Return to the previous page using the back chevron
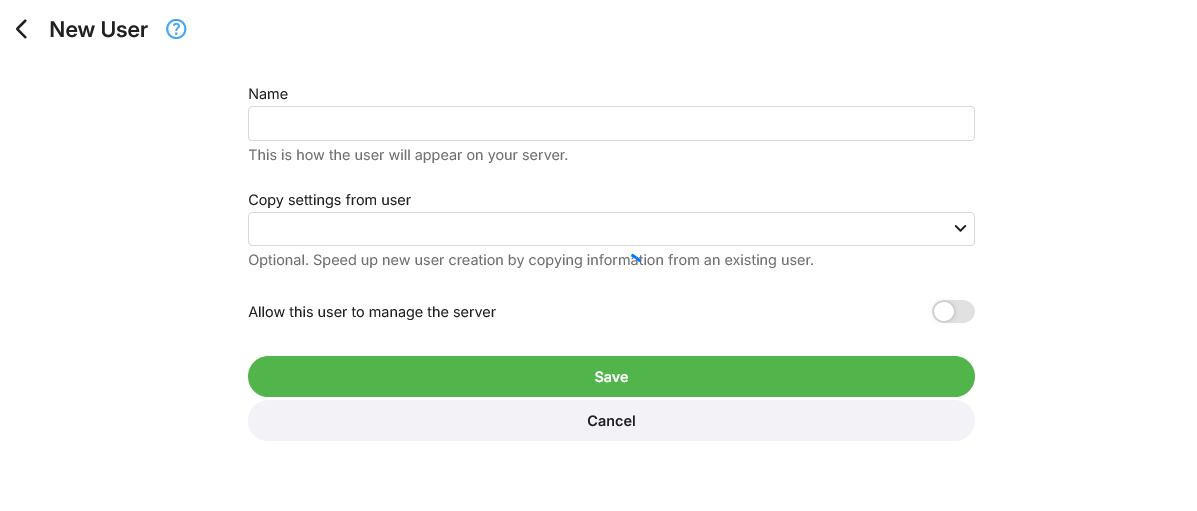 point(22,30)
